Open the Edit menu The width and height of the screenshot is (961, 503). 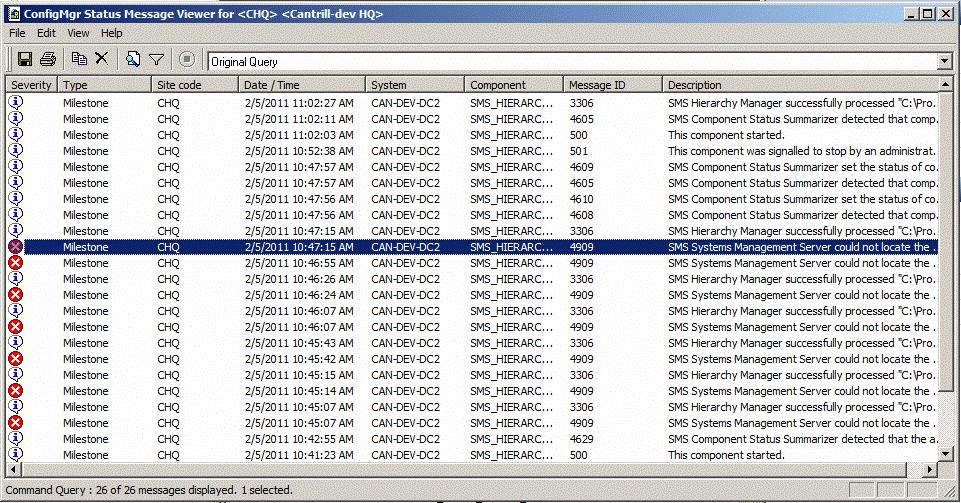click(x=46, y=33)
